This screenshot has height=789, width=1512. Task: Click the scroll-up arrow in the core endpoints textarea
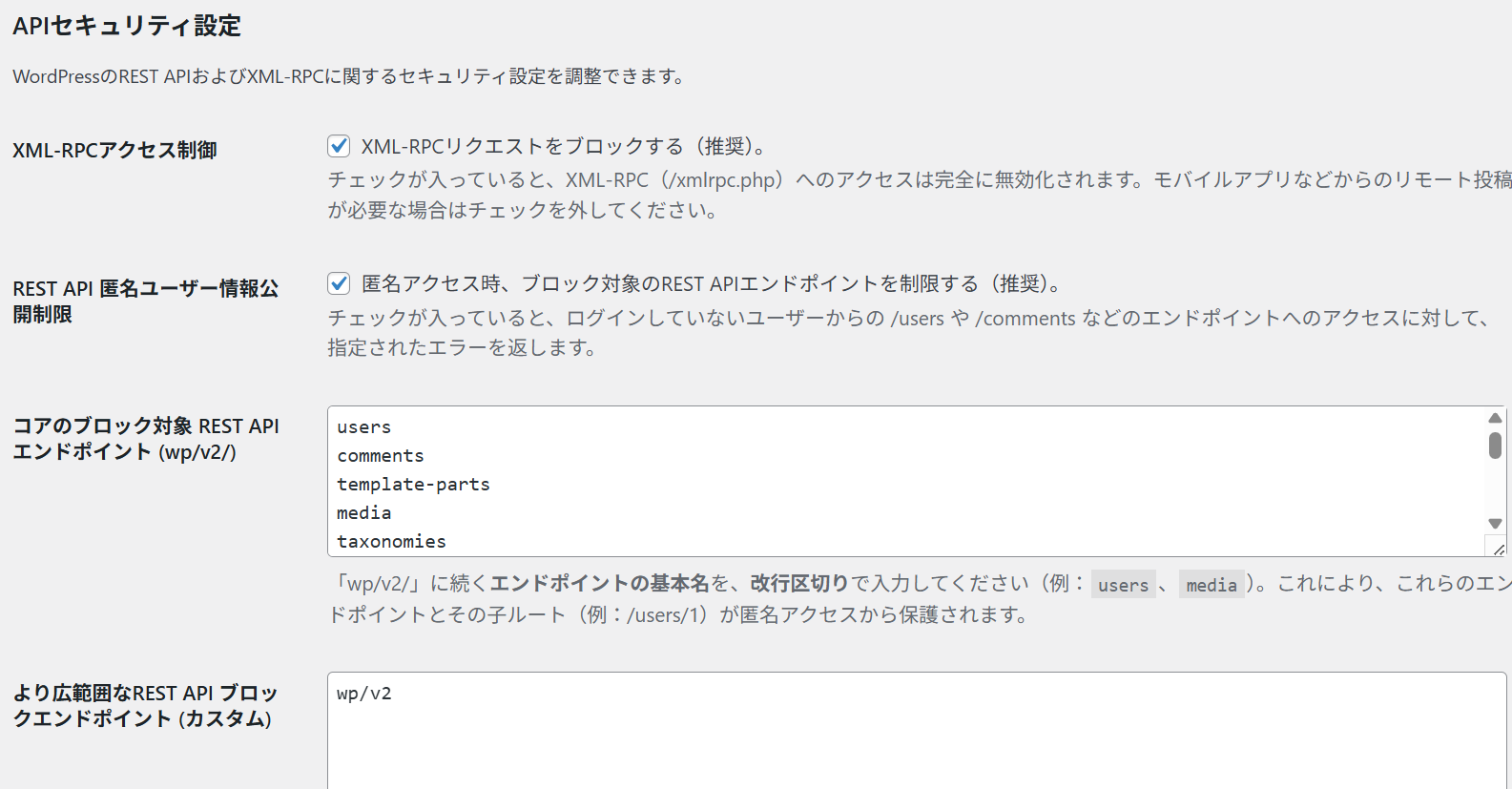pyautogui.click(x=1495, y=418)
